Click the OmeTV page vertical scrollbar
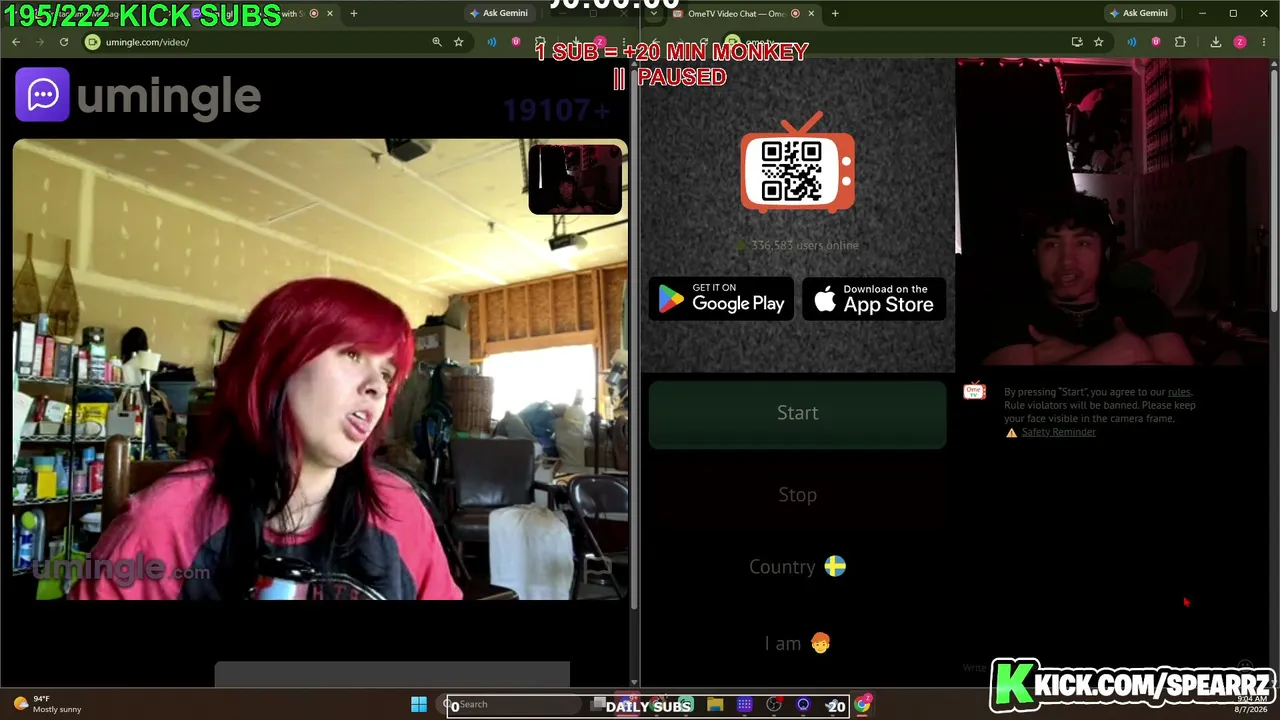Viewport: 1280px width, 720px height. pyautogui.click(x=1275, y=190)
